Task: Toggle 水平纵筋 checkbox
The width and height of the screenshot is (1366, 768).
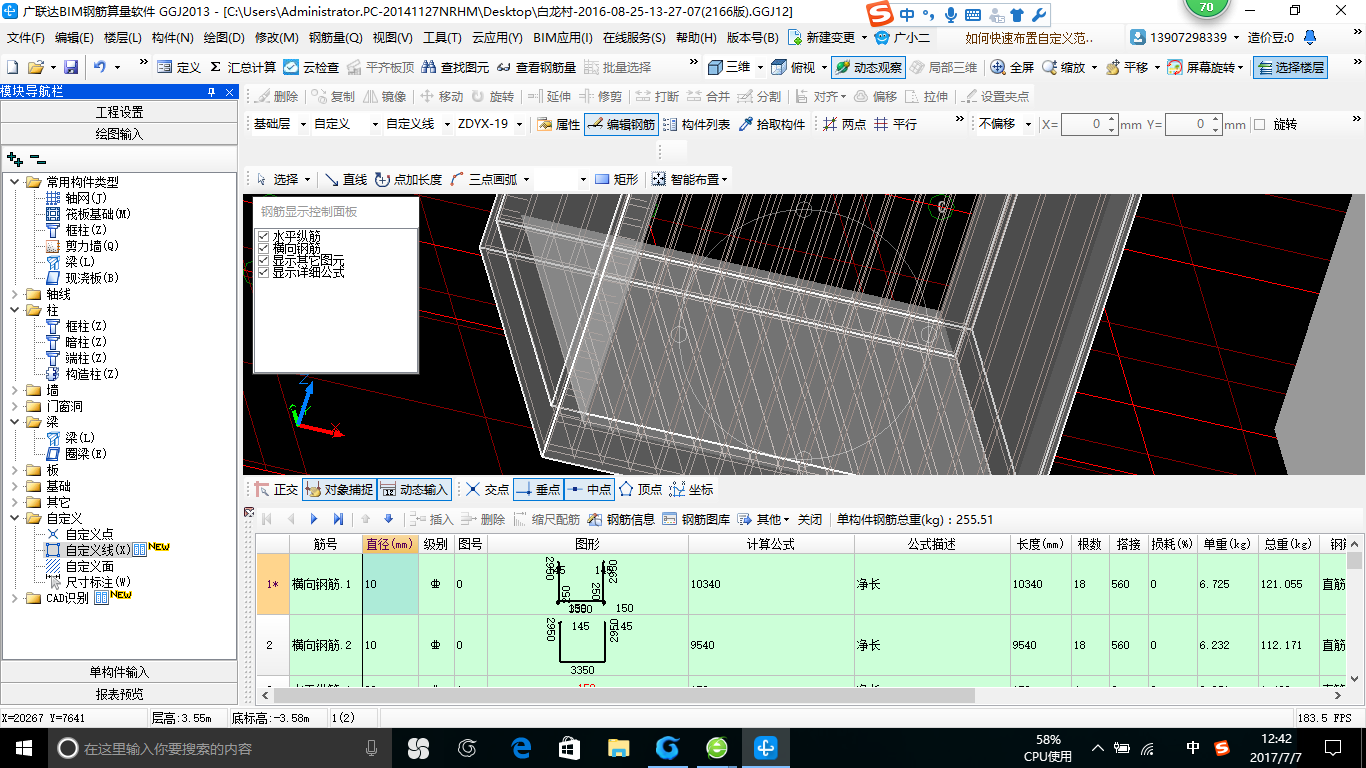Action: click(264, 236)
